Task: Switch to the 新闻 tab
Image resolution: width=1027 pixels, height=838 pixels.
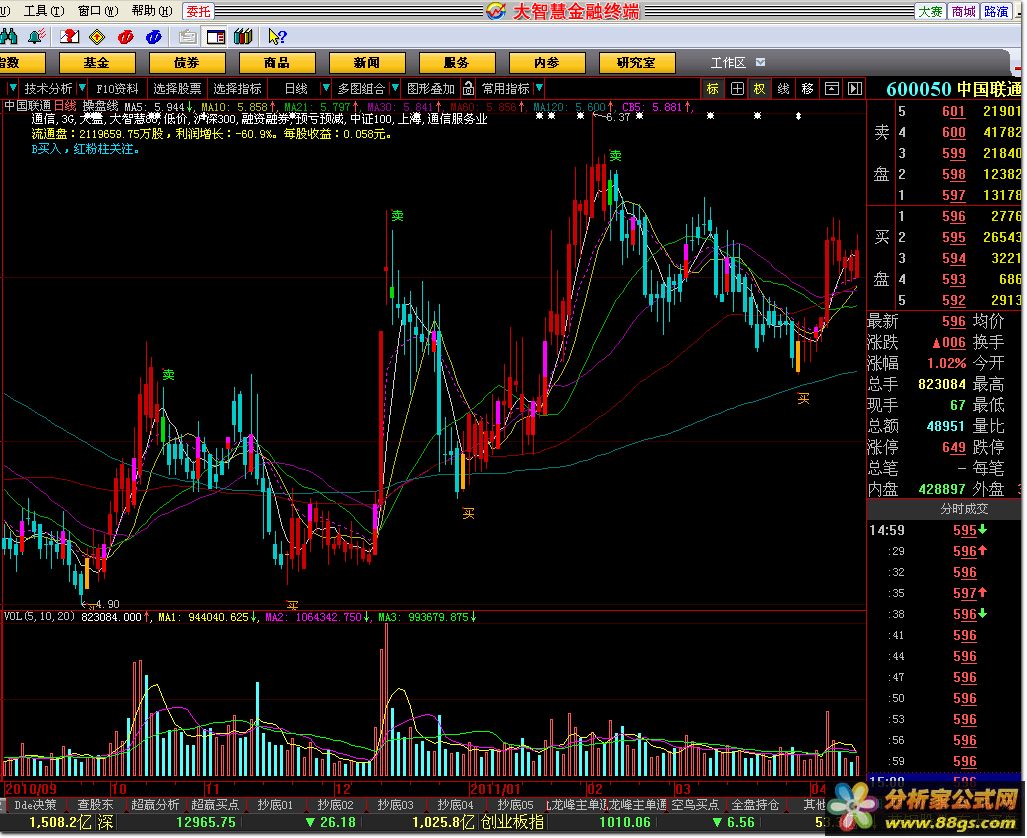Action: click(367, 63)
